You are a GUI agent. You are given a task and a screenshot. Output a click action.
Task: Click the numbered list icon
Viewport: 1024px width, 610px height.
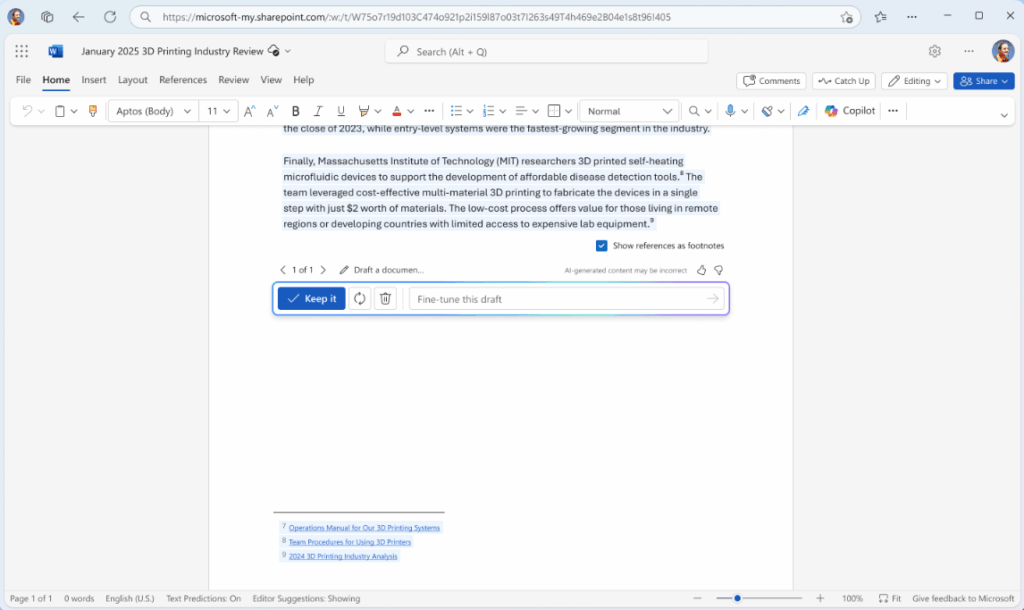pos(488,111)
